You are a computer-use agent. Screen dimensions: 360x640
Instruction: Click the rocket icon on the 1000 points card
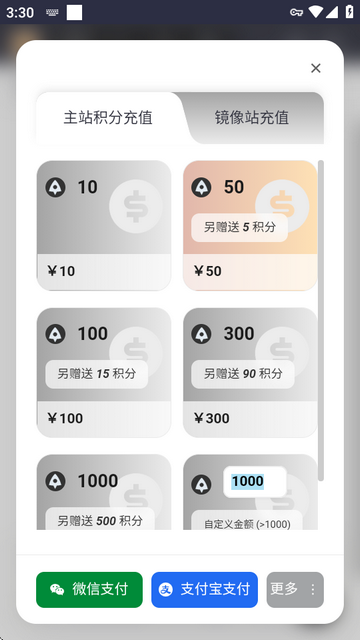(x=56, y=481)
